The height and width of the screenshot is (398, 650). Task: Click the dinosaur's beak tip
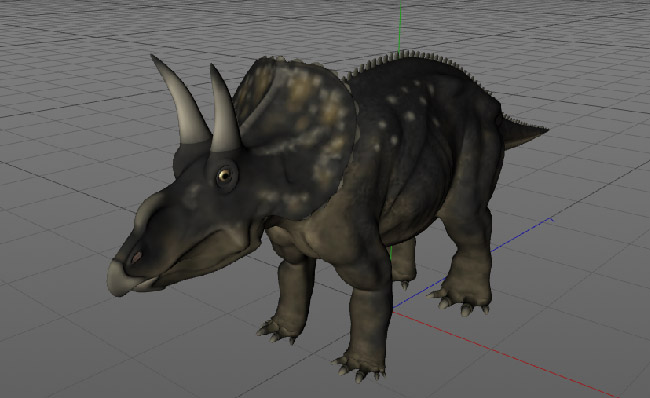pyautogui.click(x=117, y=278)
